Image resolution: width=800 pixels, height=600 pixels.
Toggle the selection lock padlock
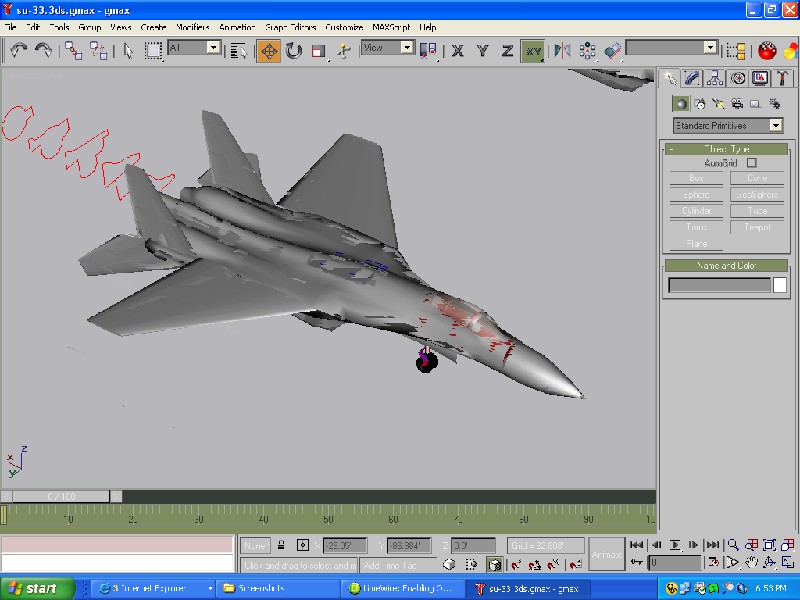(x=282, y=545)
